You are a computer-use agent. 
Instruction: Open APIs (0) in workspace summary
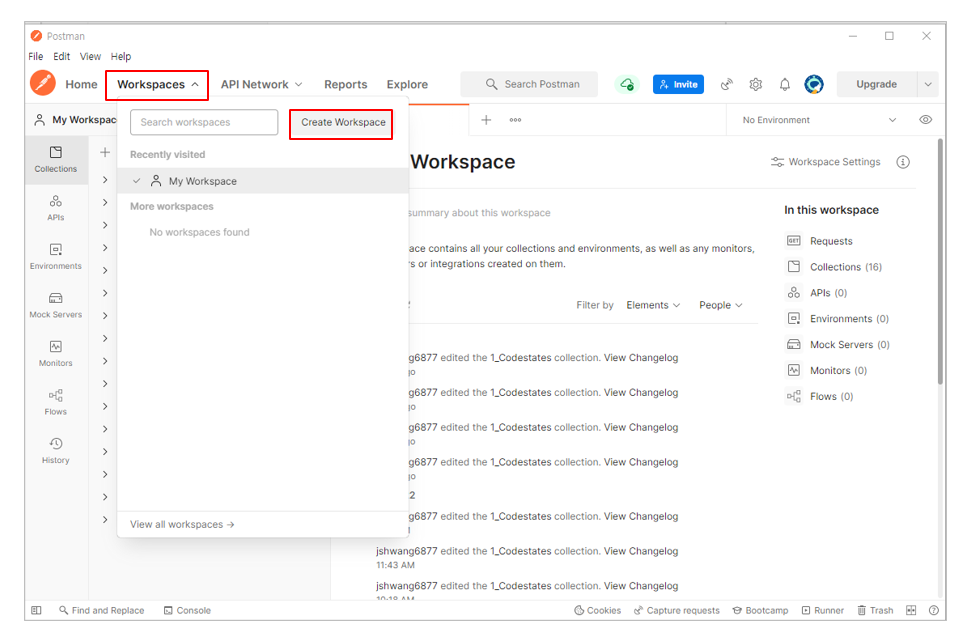point(817,293)
